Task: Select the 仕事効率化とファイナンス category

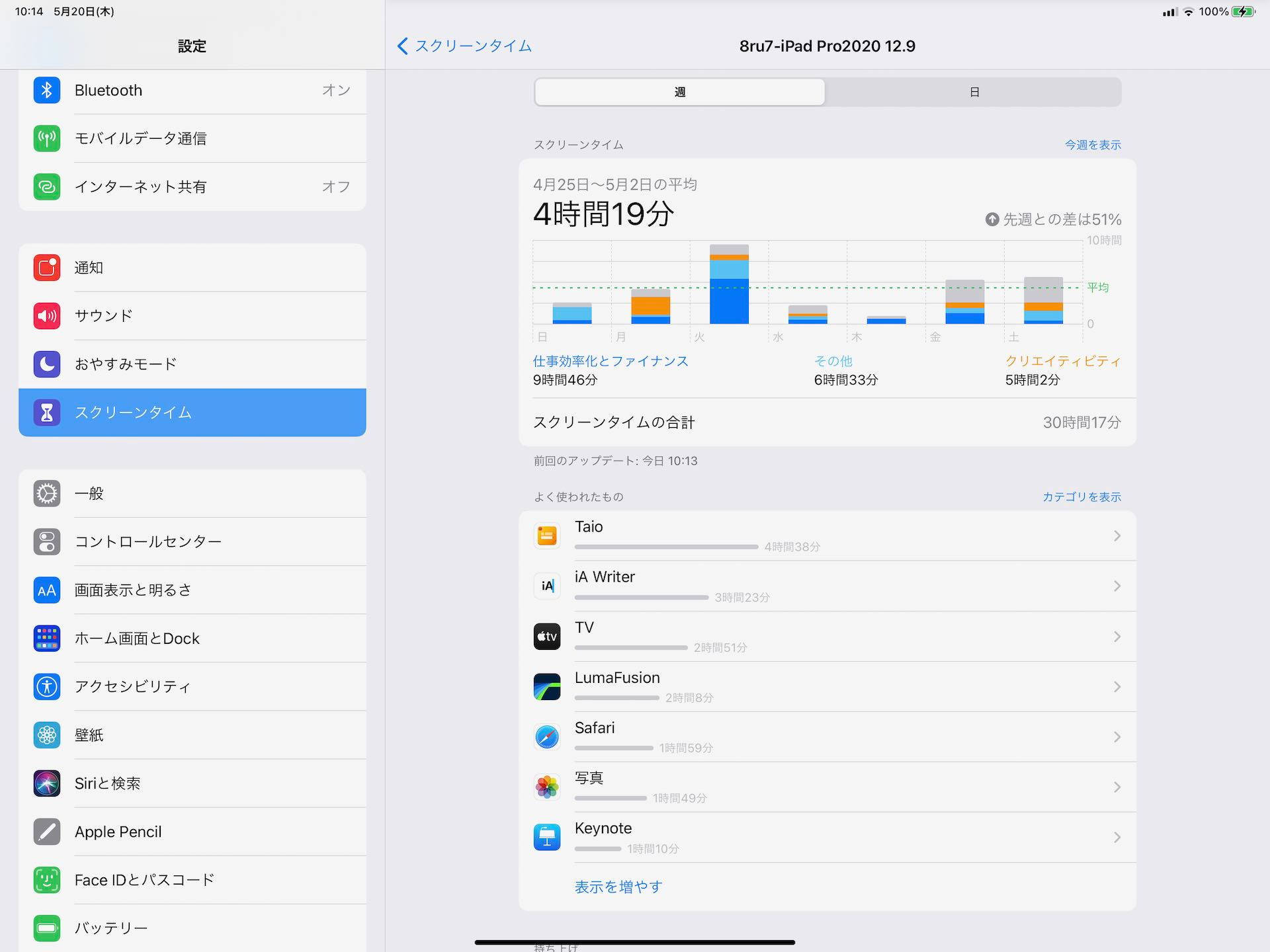Action: (611, 361)
